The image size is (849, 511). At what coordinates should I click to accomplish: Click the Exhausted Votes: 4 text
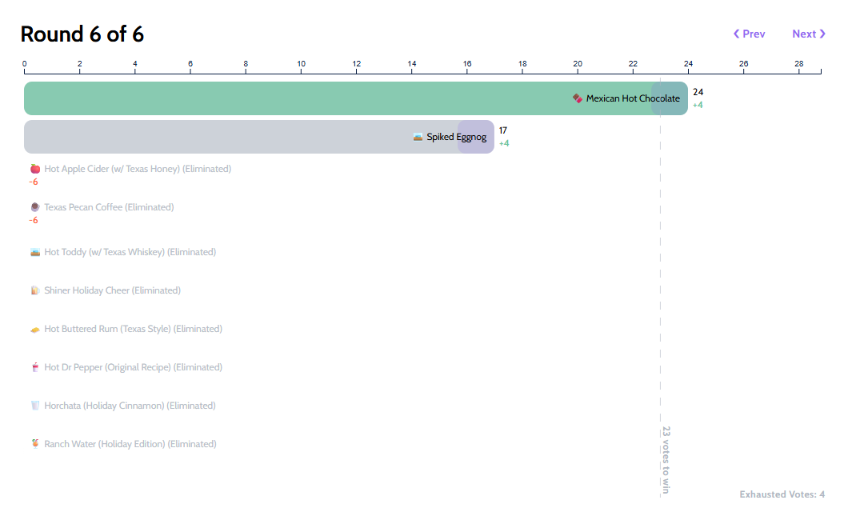pos(782,494)
